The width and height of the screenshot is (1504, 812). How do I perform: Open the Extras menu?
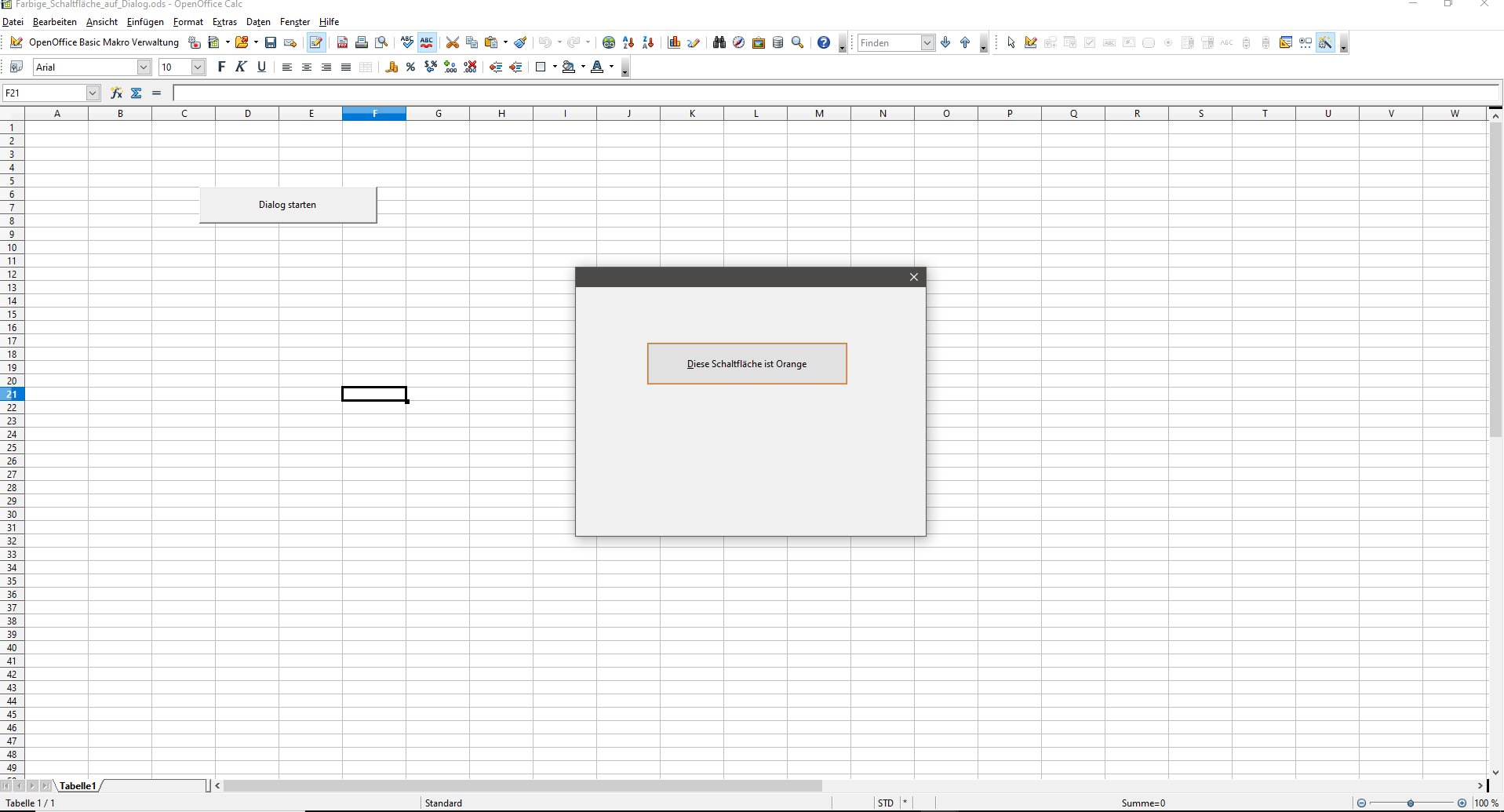point(224,22)
